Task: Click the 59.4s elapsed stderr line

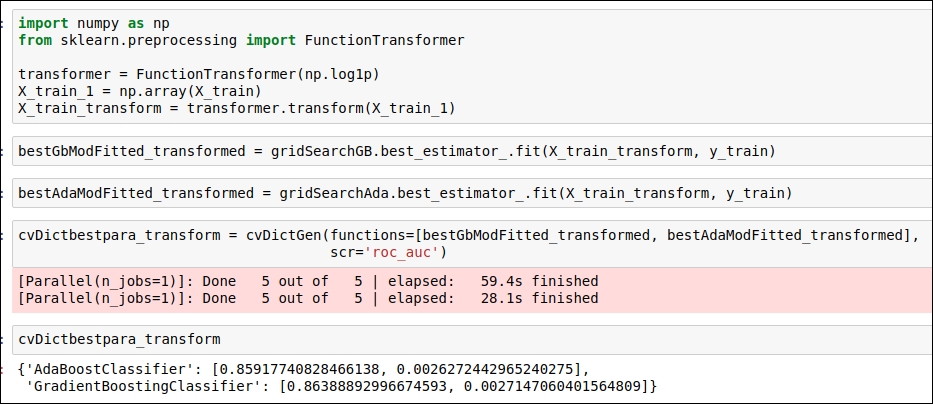Action: [x=308, y=281]
